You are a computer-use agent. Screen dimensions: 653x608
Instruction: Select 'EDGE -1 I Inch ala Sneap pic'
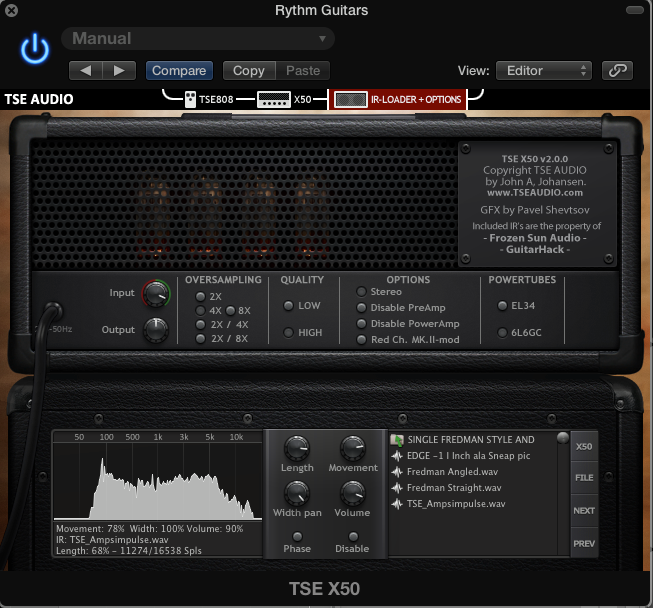pos(469,456)
